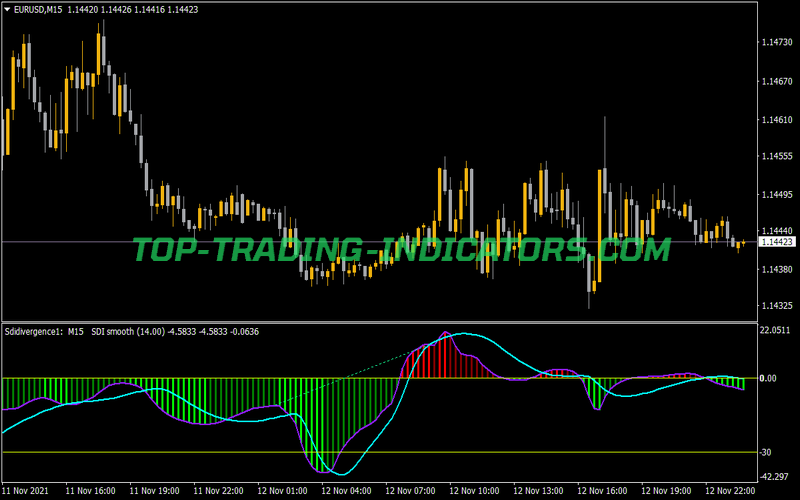Click the 1.14380 price scale label
The height and width of the screenshot is (500, 800).
pyautogui.click(x=777, y=269)
